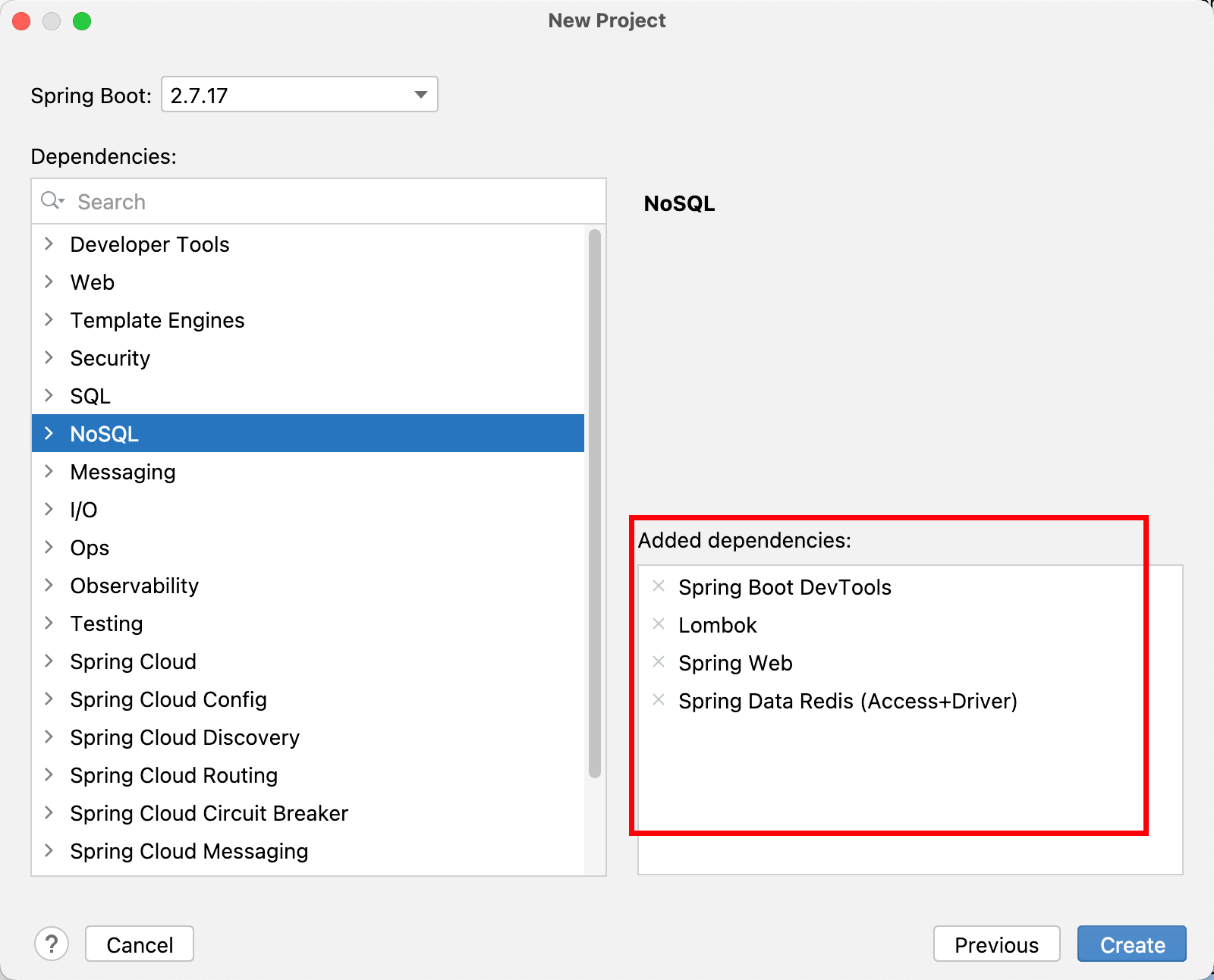
Task: Expand the Web category chevron
Action: coord(49,281)
